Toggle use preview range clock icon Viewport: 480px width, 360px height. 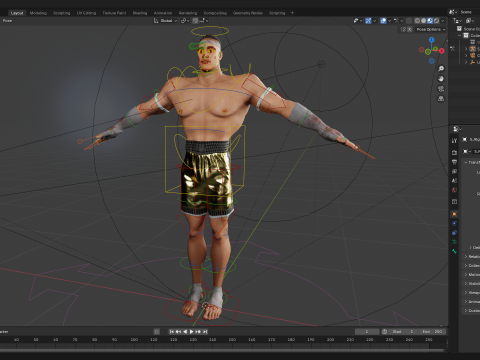[x=384, y=332]
